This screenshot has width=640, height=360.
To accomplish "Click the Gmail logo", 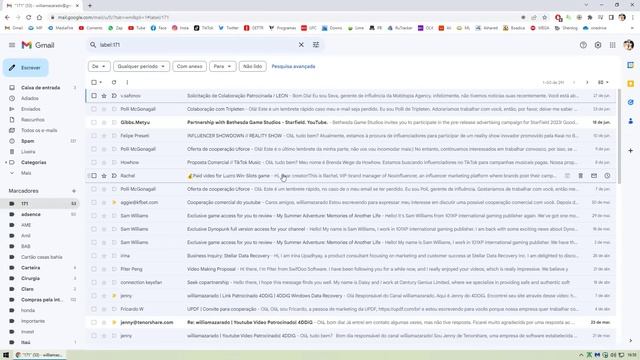I will (38, 45).
